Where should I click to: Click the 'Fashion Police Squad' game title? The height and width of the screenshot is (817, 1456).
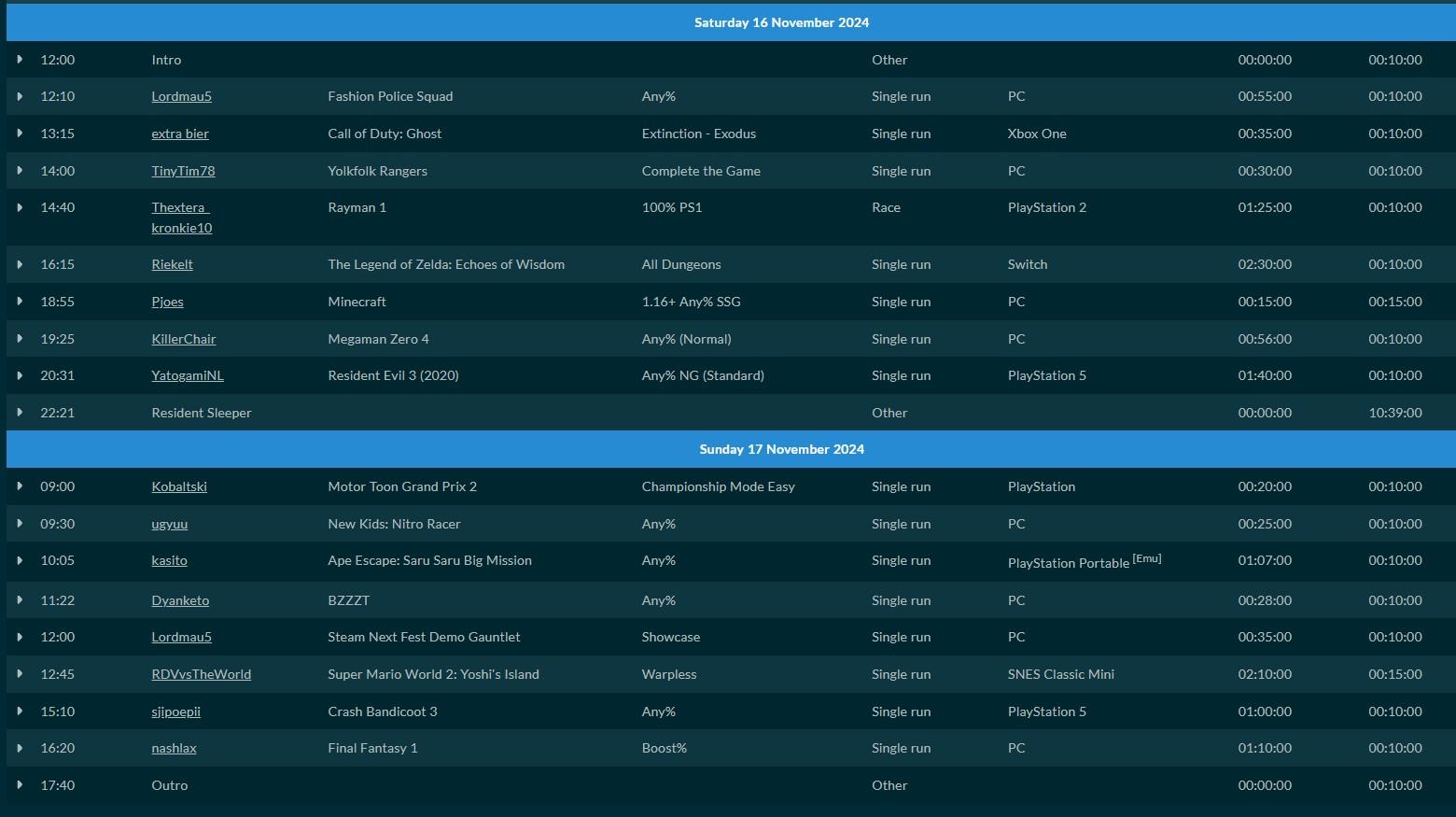390,96
